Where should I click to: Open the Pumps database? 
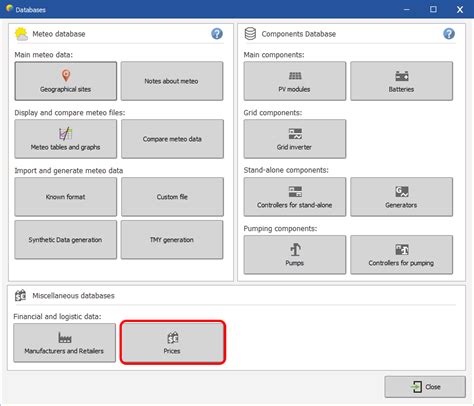point(295,255)
